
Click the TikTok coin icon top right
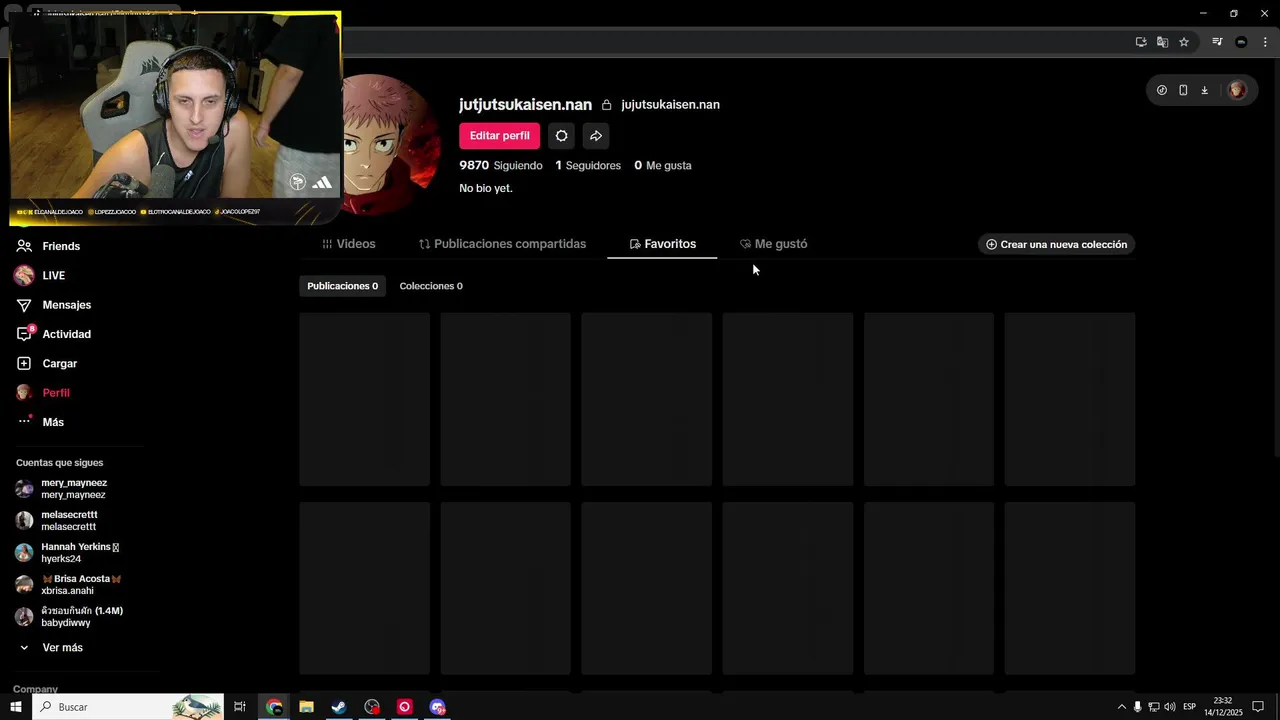click(1162, 90)
